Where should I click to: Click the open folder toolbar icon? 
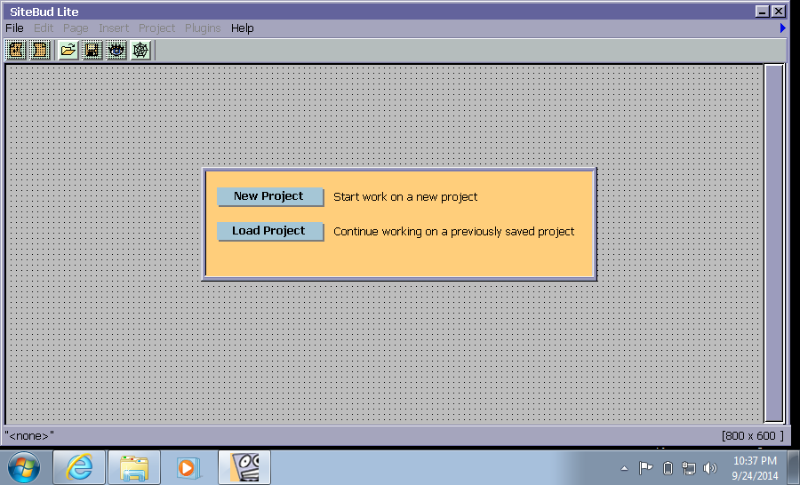click(x=68, y=50)
